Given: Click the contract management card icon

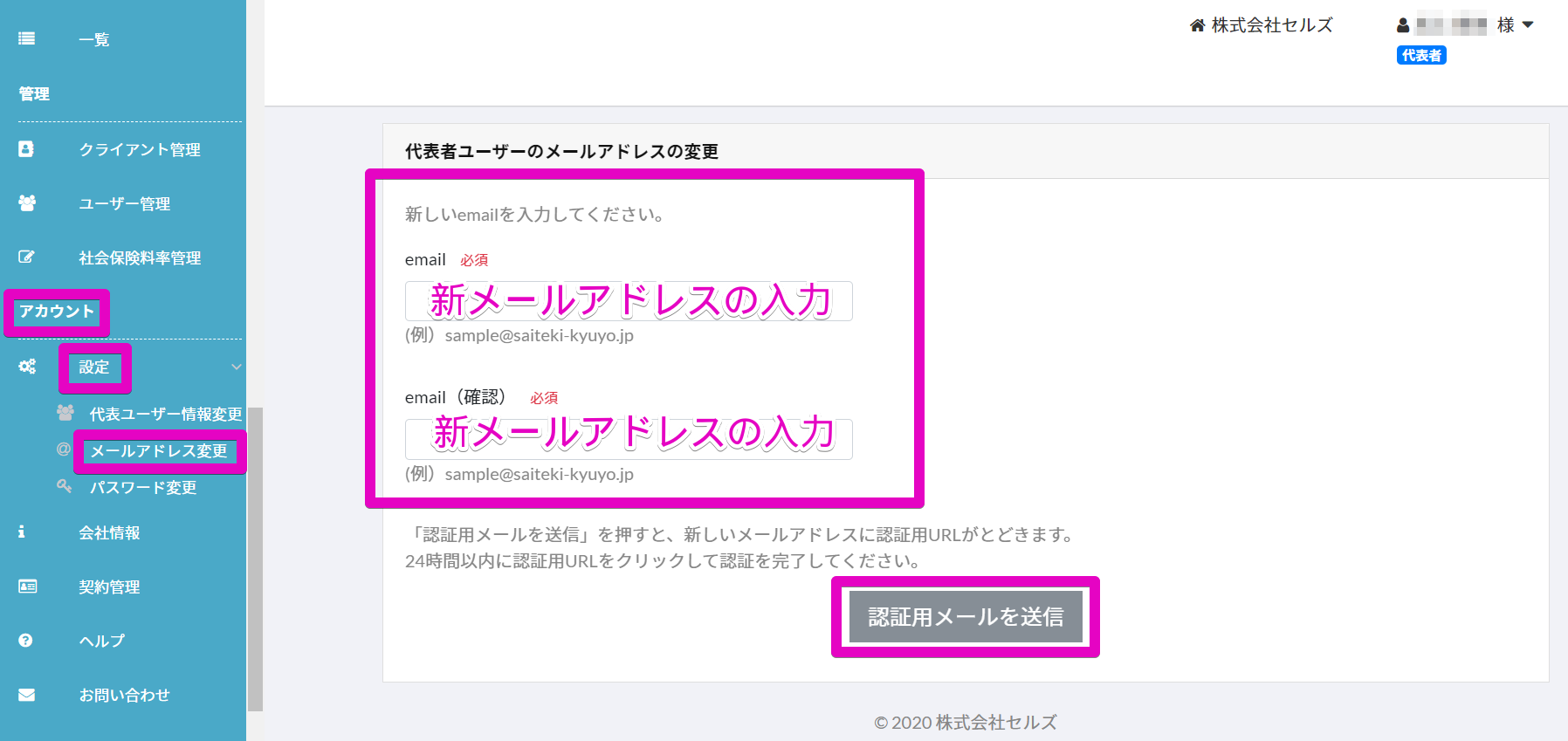Looking at the screenshot, I should click(27, 587).
